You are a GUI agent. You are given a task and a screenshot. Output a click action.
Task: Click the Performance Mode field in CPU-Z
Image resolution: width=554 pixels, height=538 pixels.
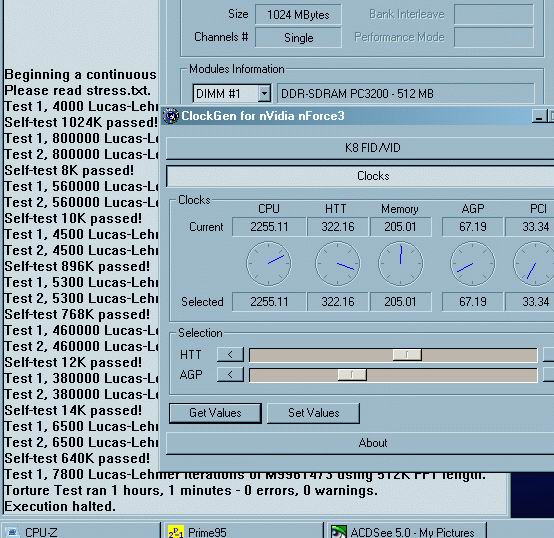493,37
